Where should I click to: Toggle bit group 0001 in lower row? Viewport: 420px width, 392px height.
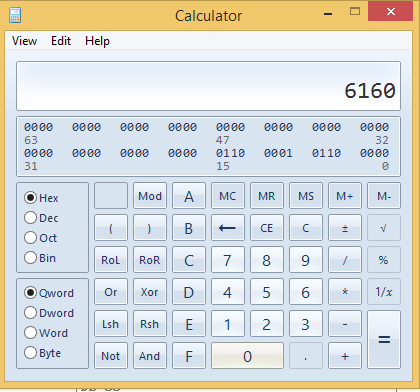point(278,153)
